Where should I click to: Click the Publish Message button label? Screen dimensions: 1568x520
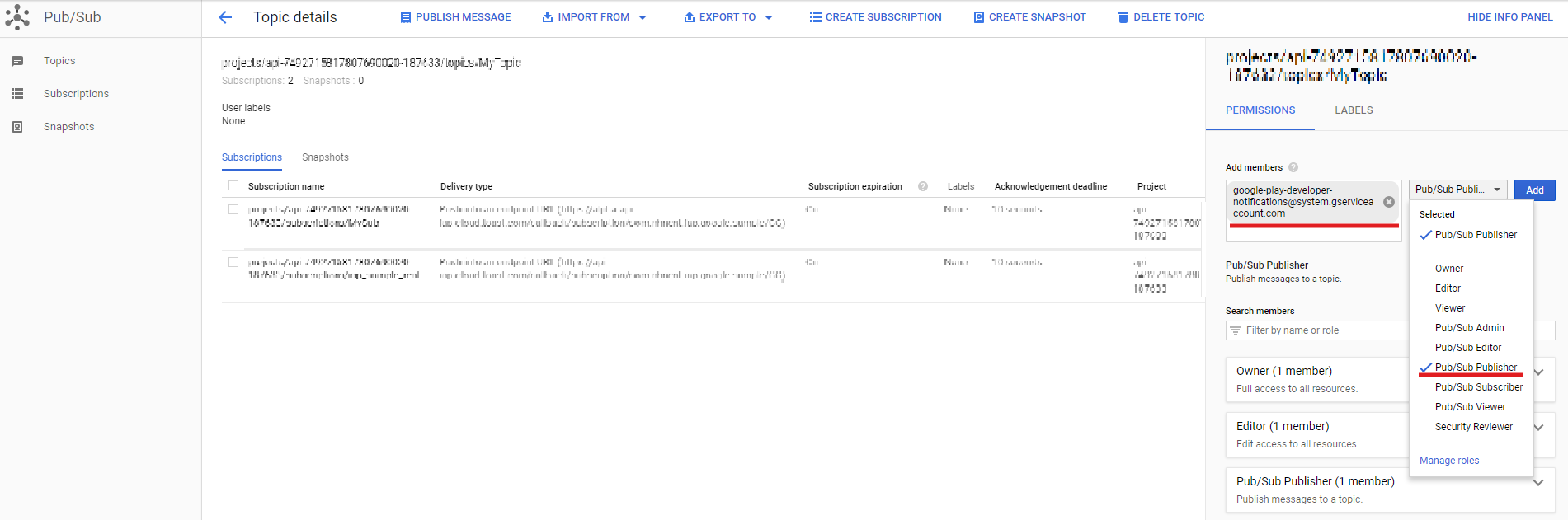463,17
